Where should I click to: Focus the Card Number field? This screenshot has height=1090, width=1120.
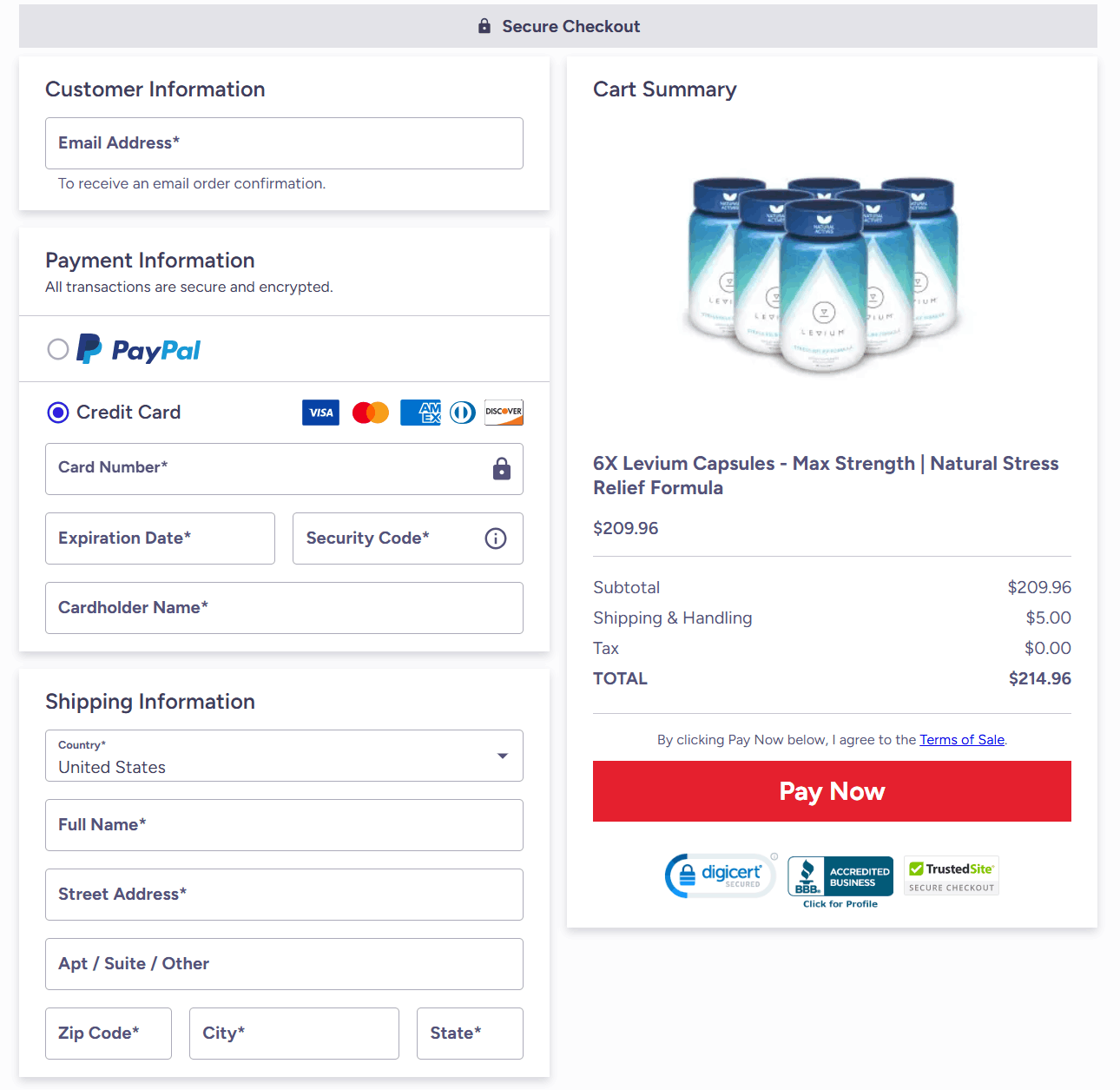coord(269,469)
